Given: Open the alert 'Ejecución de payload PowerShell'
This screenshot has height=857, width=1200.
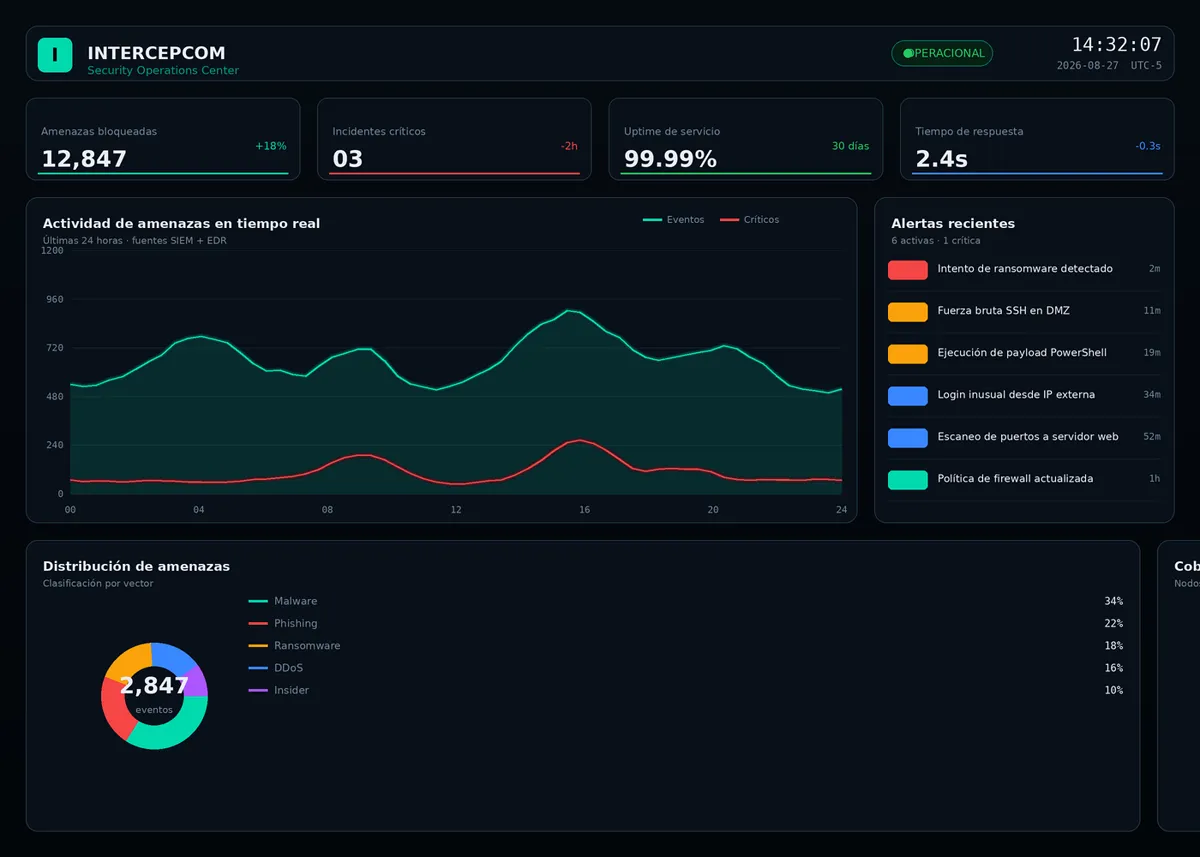Looking at the screenshot, I should (1024, 353).
